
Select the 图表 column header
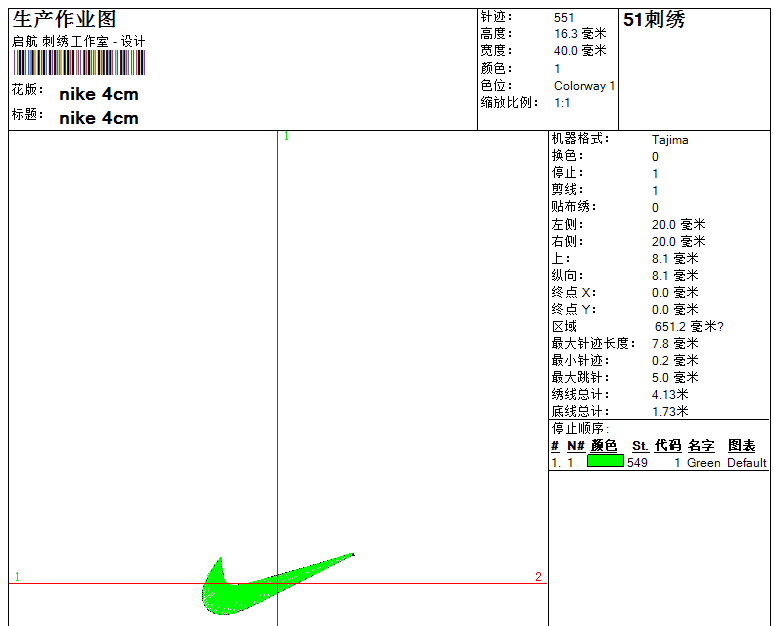pyautogui.click(x=742, y=446)
